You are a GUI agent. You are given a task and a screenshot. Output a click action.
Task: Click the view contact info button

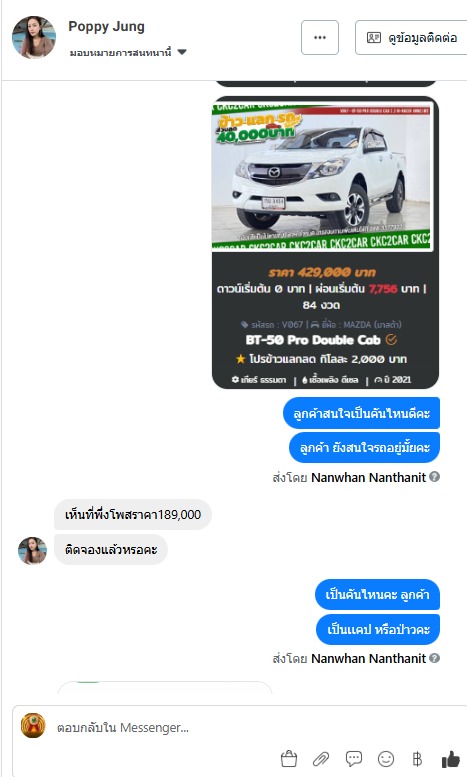click(411, 37)
